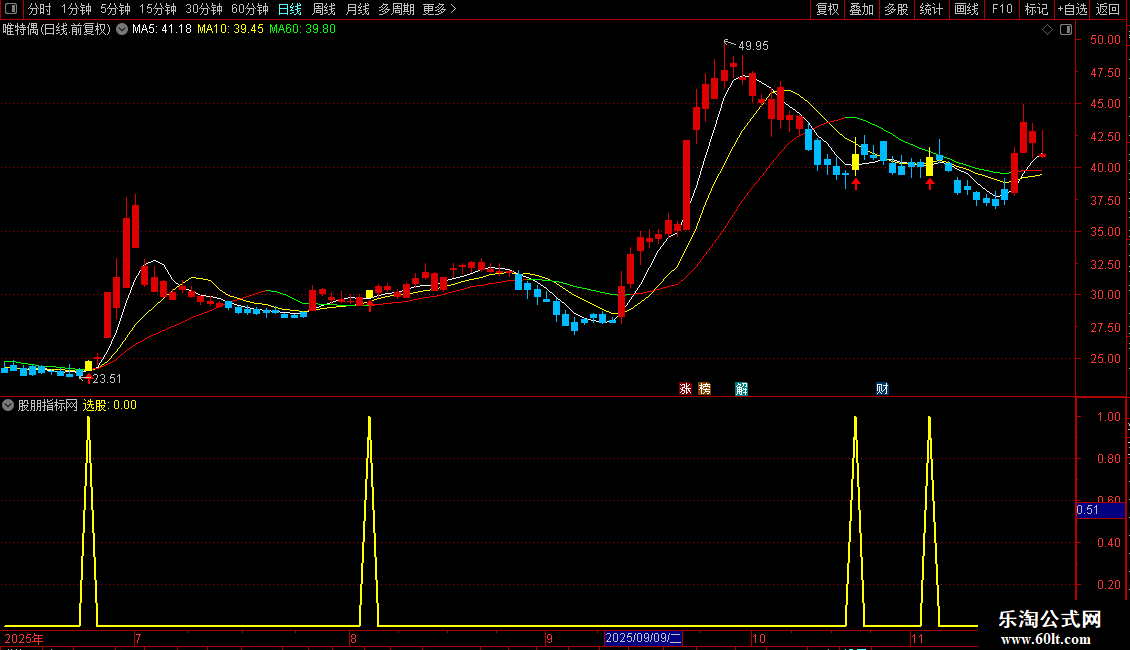Select the 15分钟 period tab
The height and width of the screenshot is (650, 1130).
click(x=158, y=9)
